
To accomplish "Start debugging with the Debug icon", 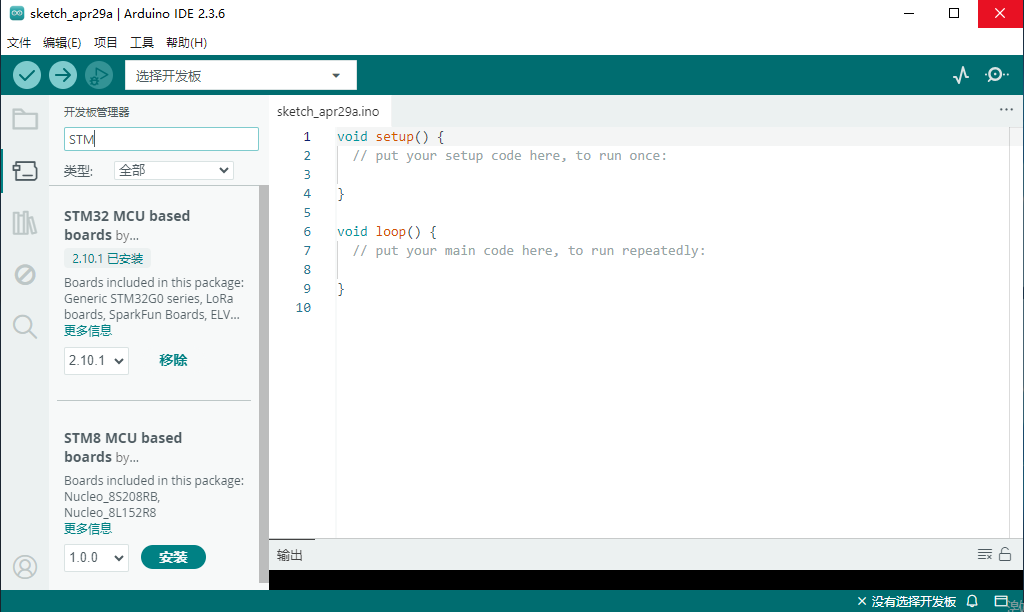I will (98, 75).
